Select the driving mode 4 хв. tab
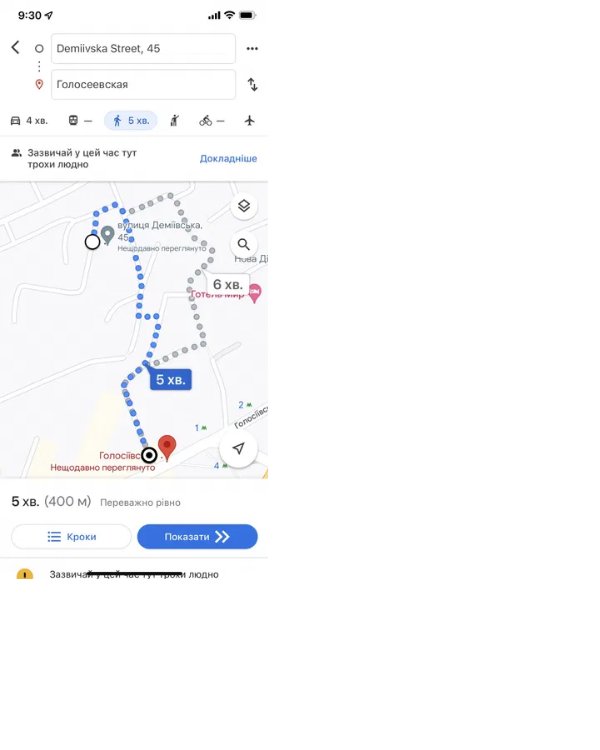This screenshot has height=750, width=600. tap(29, 121)
